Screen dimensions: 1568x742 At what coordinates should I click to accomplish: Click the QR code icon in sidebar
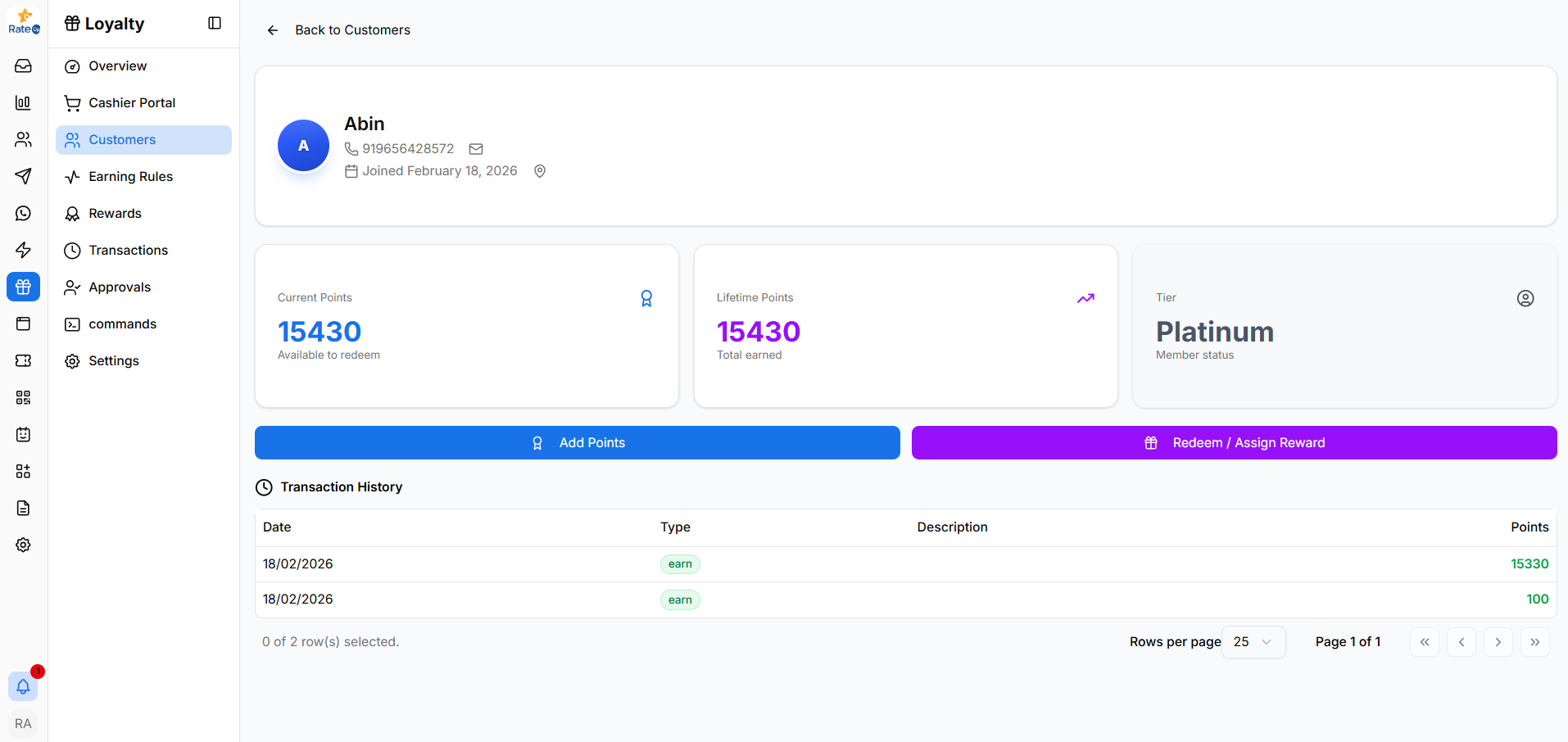tap(23, 397)
